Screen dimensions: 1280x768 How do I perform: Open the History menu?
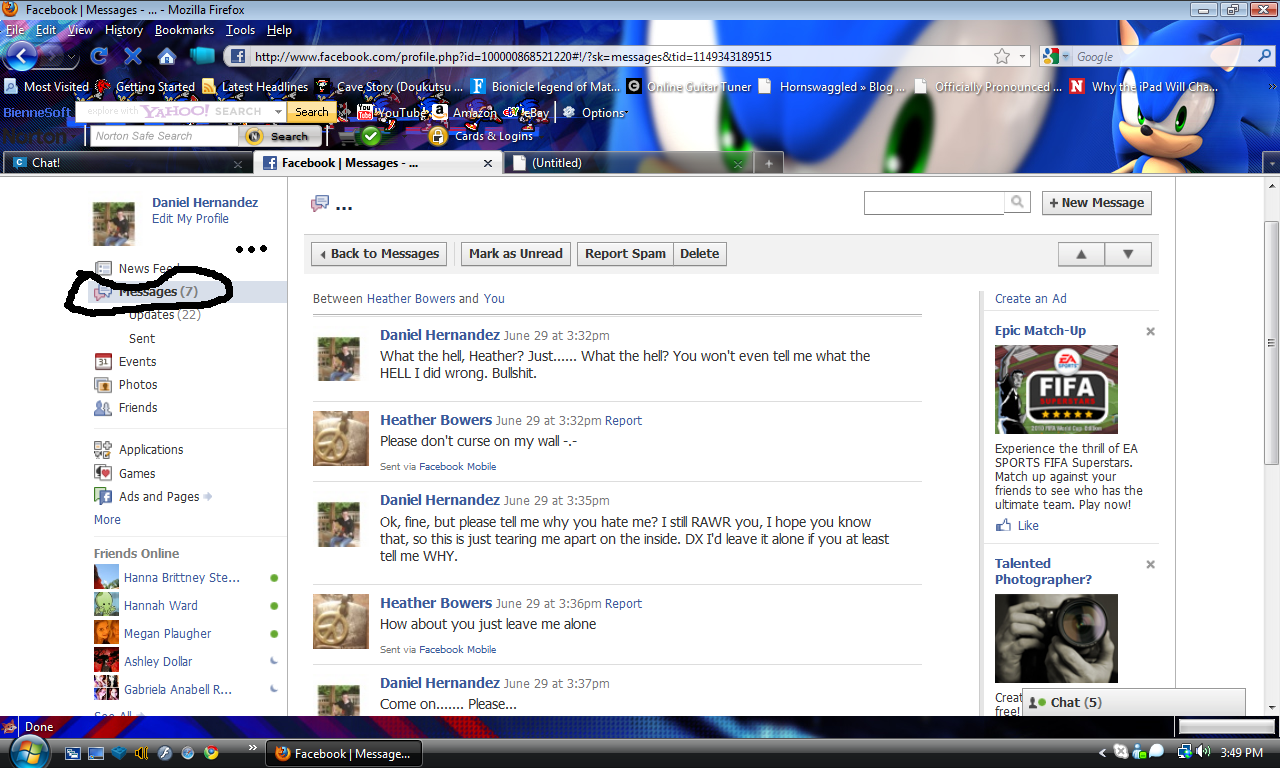tap(124, 30)
